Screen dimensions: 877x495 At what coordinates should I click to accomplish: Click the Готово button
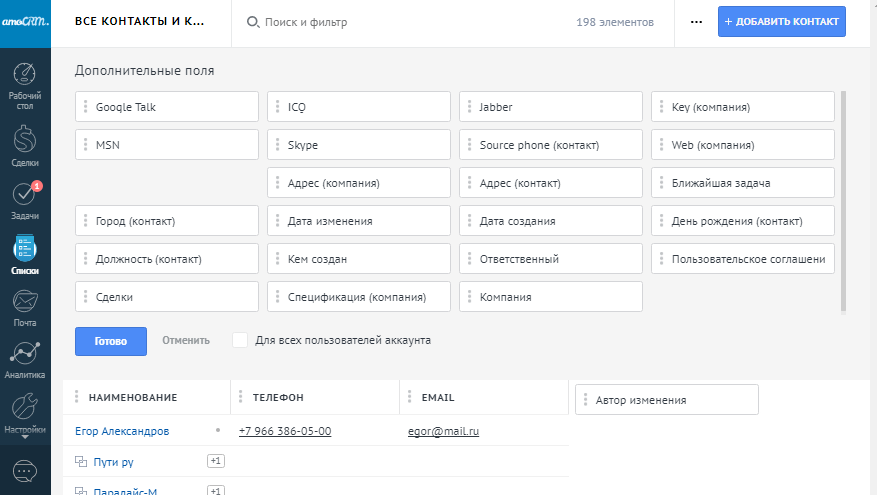coord(111,341)
